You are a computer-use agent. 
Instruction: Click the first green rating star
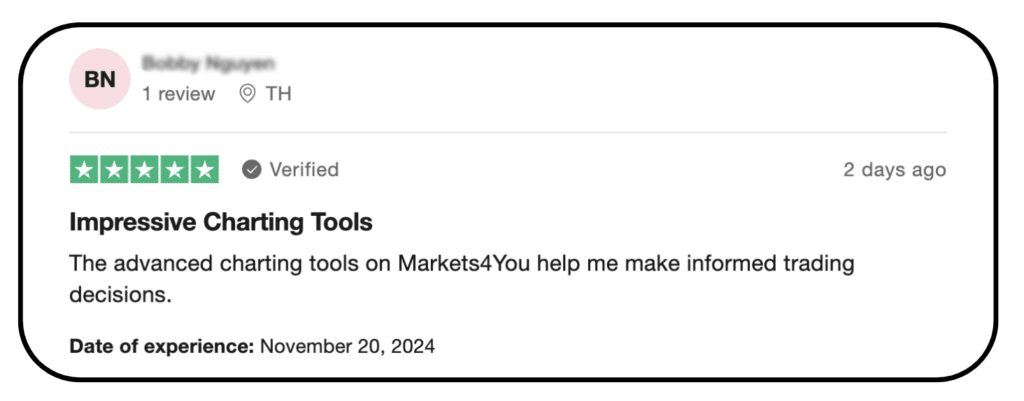83,170
